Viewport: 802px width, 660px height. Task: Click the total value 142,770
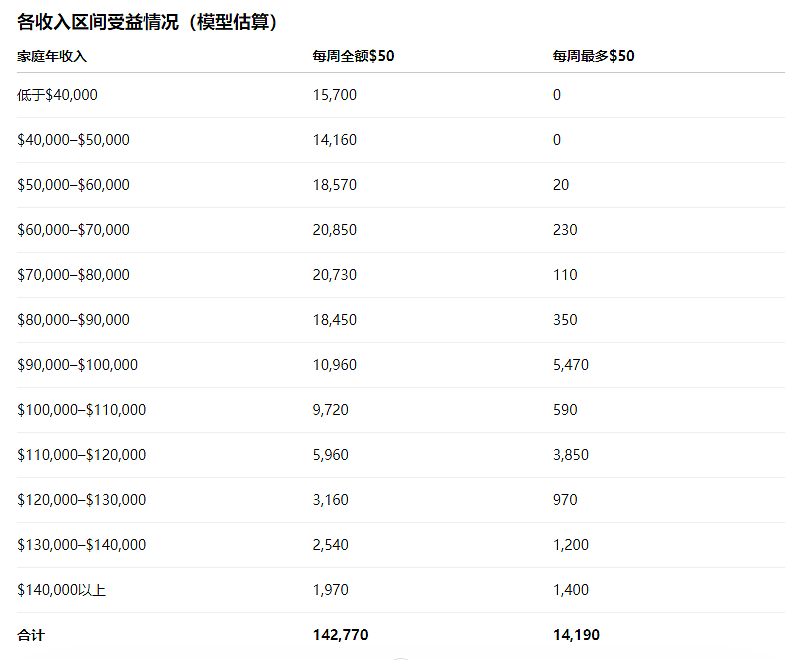point(341,635)
